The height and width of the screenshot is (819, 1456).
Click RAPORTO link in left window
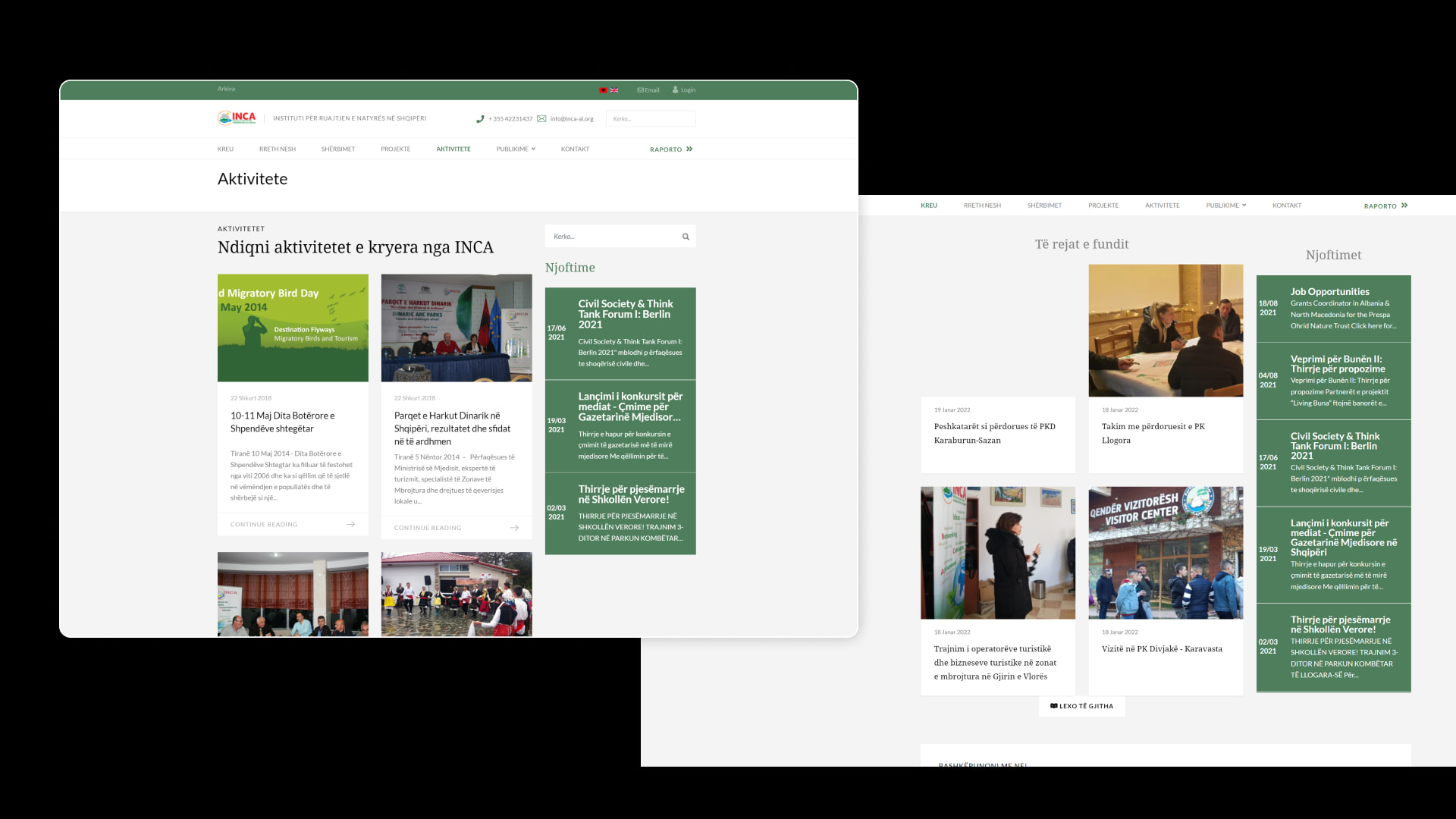coord(666,149)
